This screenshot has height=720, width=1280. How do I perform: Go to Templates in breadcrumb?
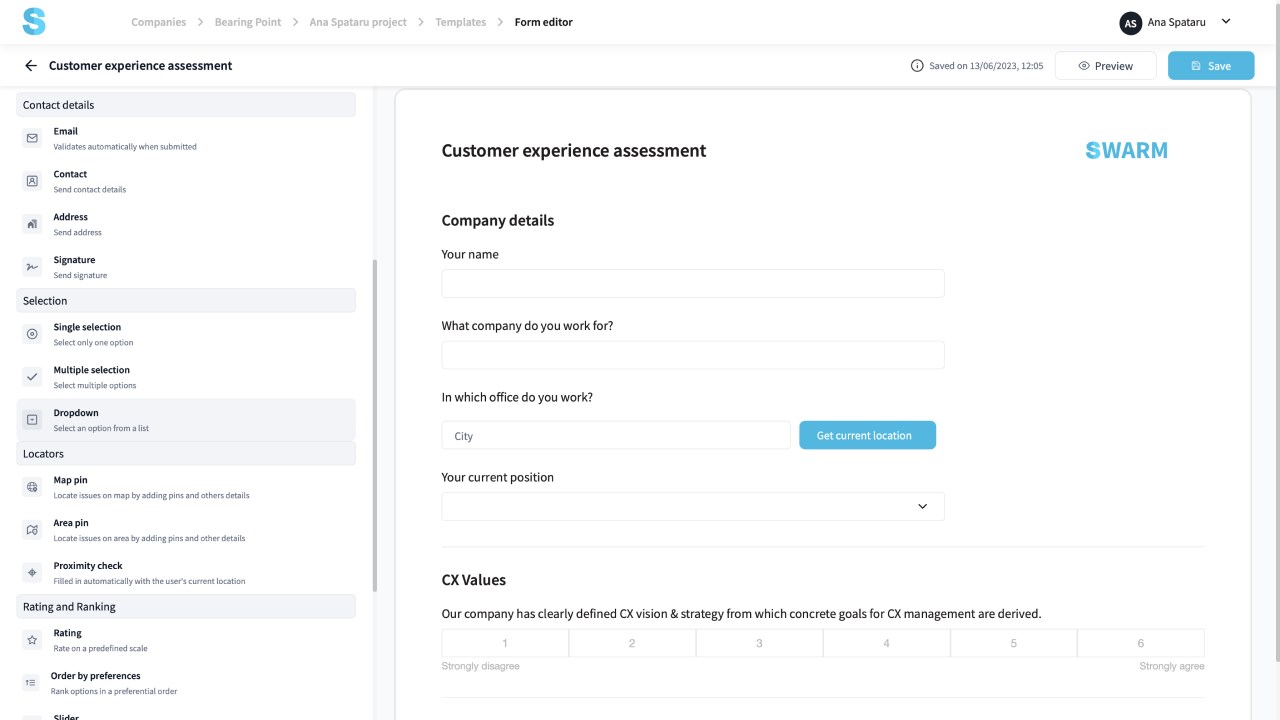tap(460, 22)
